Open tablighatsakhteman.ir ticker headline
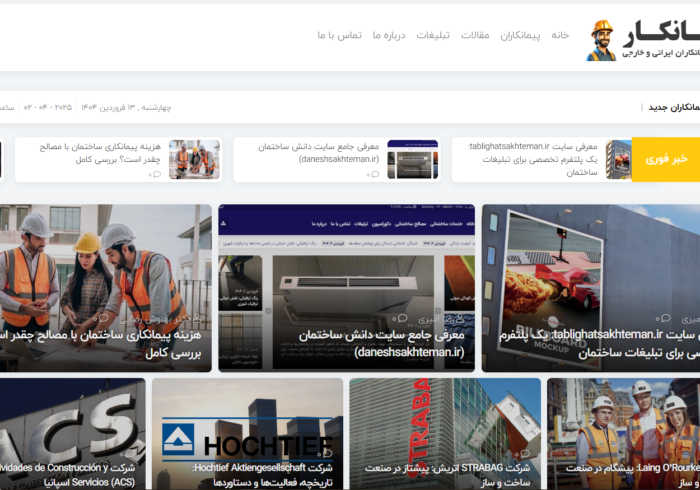Screen dimensions: 700x490 pos(533,159)
